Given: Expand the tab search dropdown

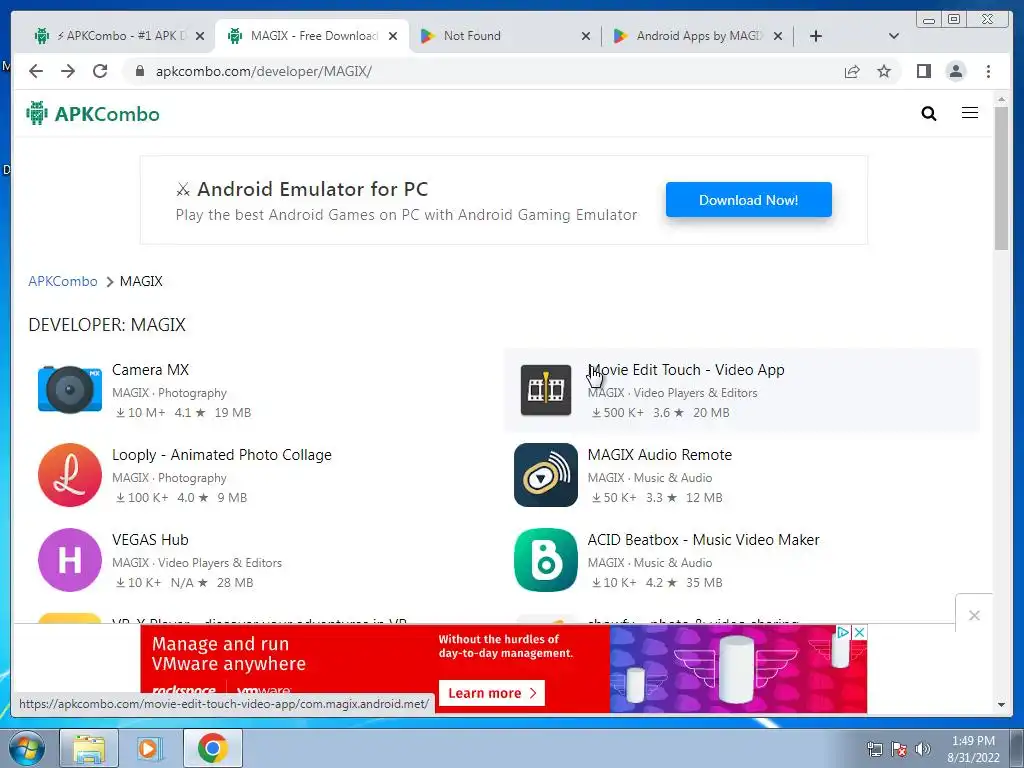Looking at the screenshot, I should [x=894, y=36].
